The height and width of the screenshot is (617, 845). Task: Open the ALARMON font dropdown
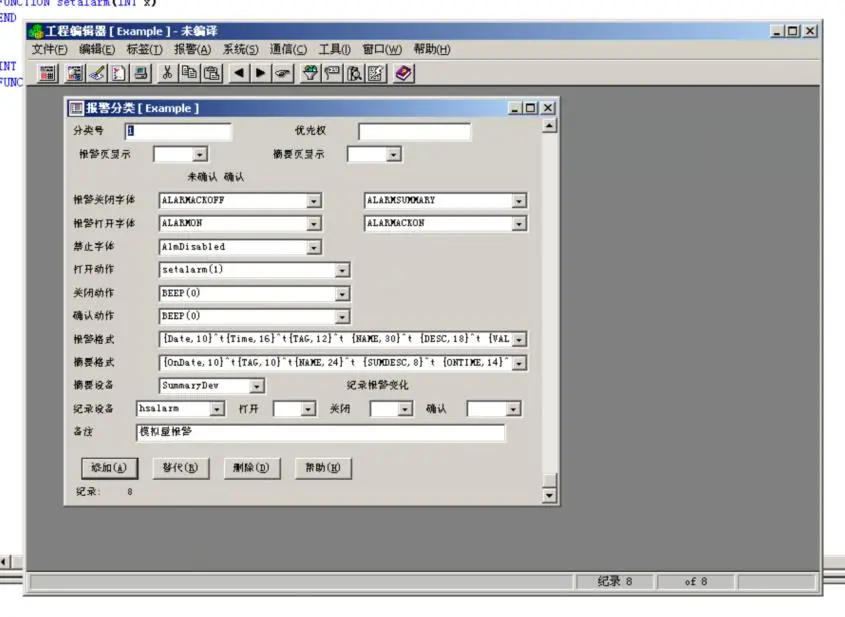pos(313,223)
